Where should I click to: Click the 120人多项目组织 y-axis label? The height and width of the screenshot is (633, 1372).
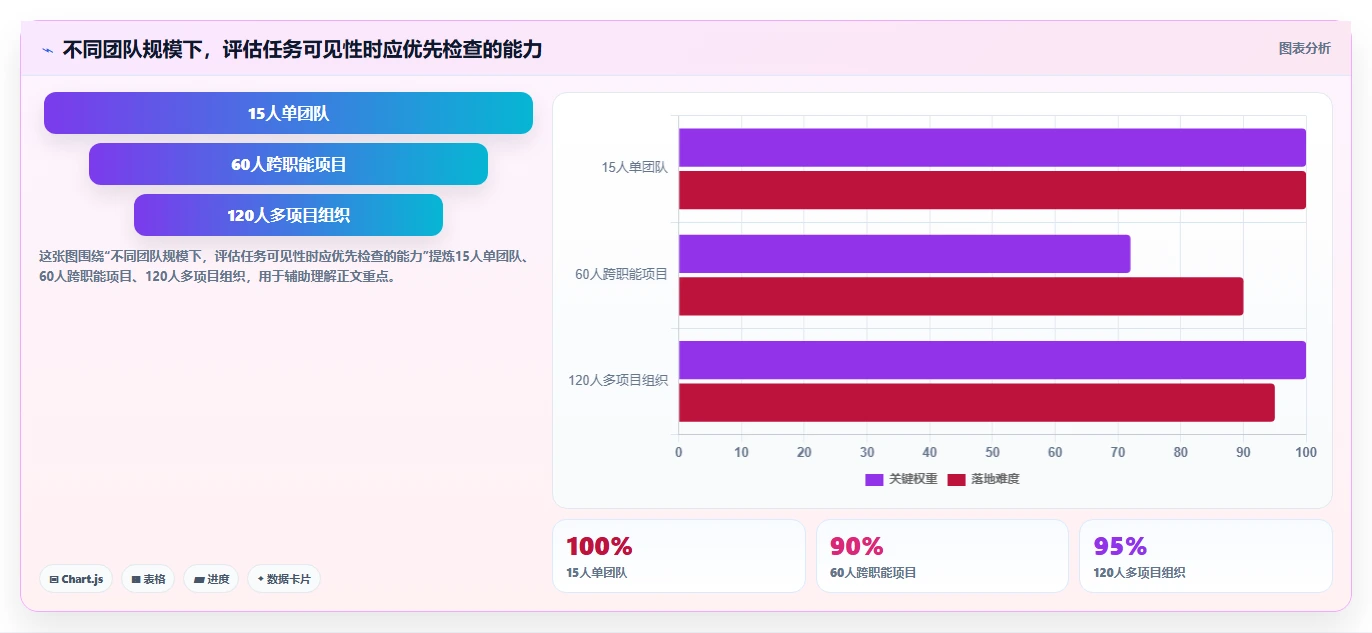coord(618,380)
